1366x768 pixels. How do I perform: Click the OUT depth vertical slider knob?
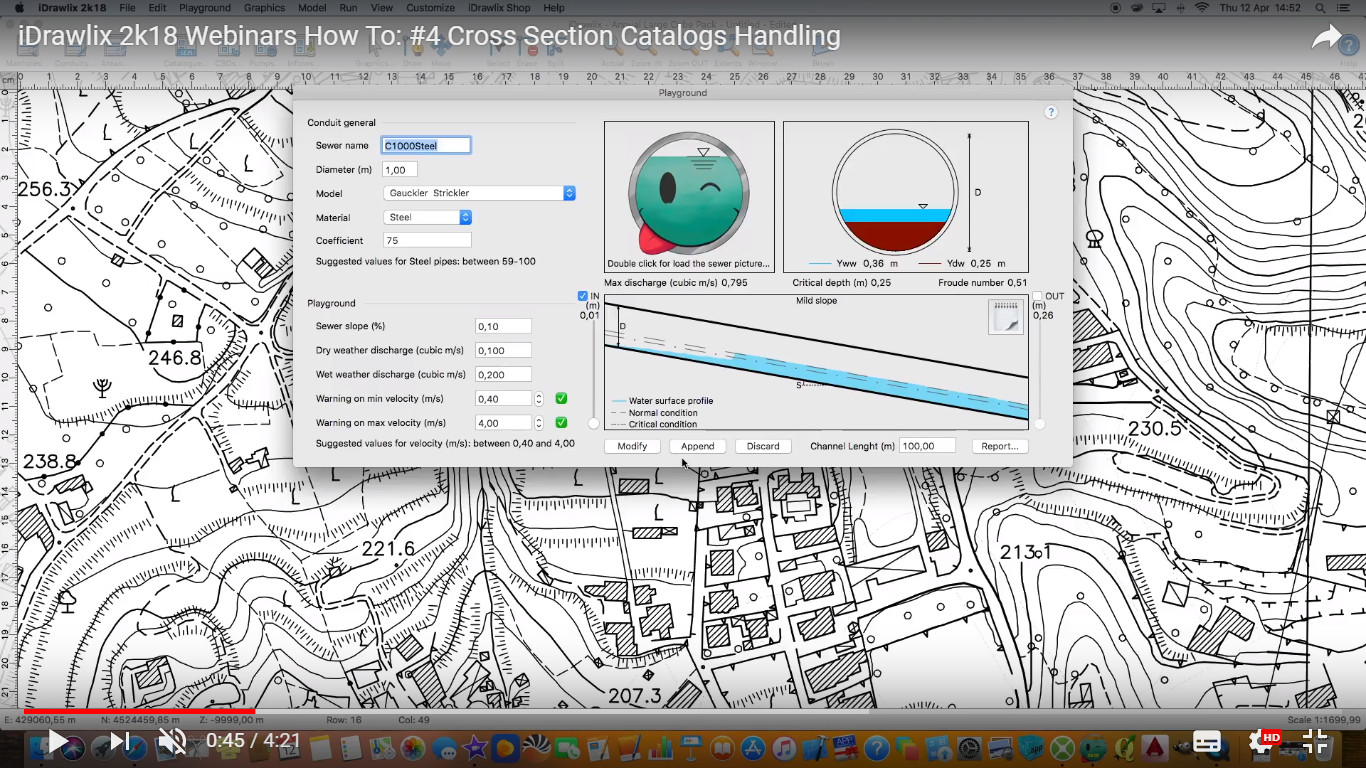click(1039, 424)
